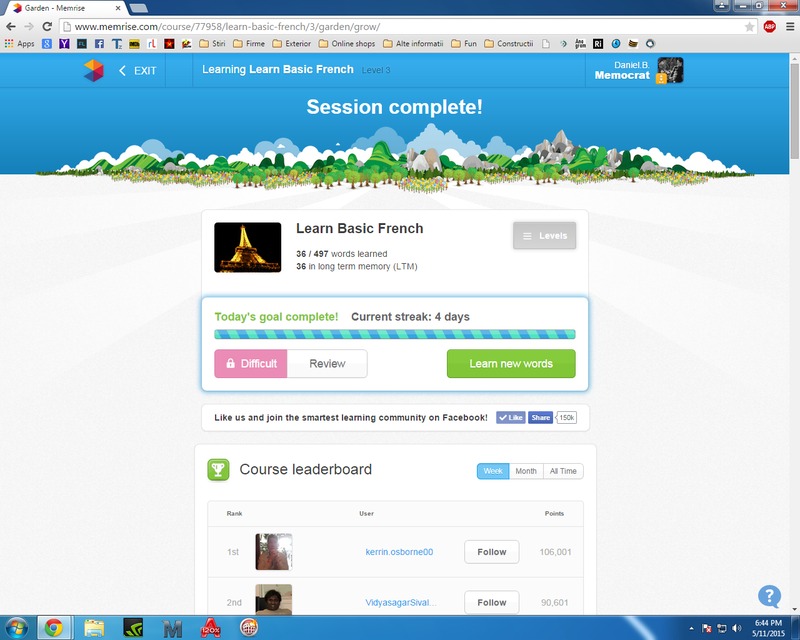
Task: Open the Chrome menu
Action: pyautogui.click(x=790, y=27)
